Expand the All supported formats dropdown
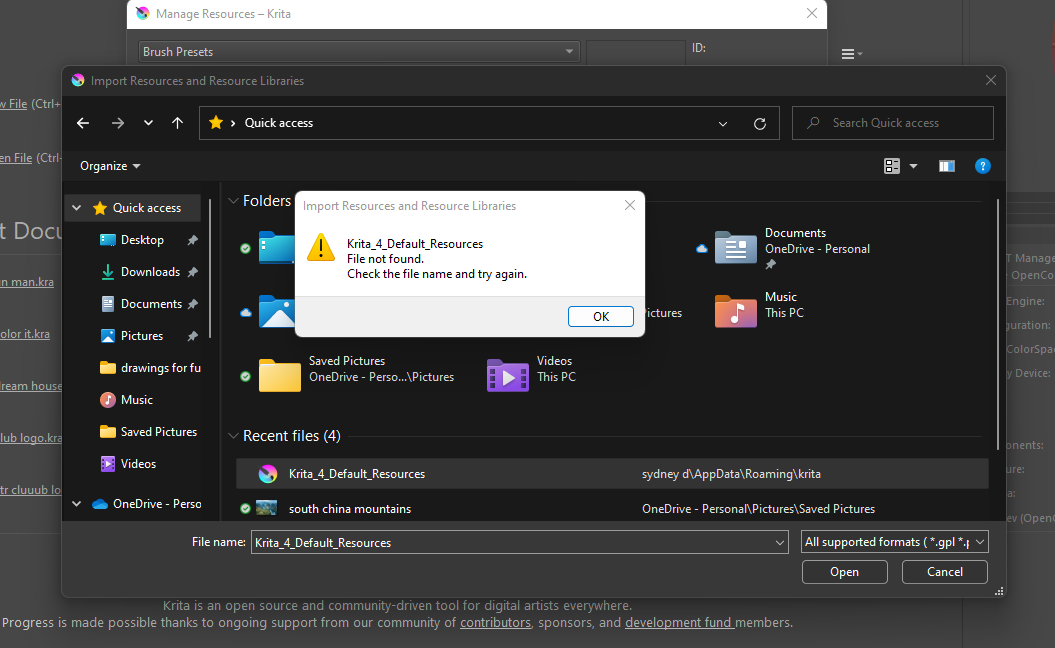This screenshot has height=648, width=1055. [x=894, y=542]
